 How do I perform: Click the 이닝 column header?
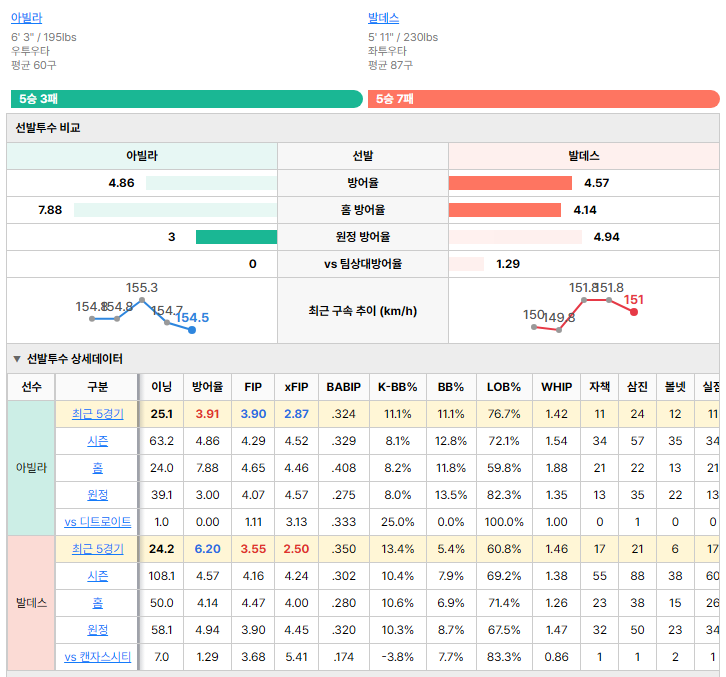click(x=162, y=387)
